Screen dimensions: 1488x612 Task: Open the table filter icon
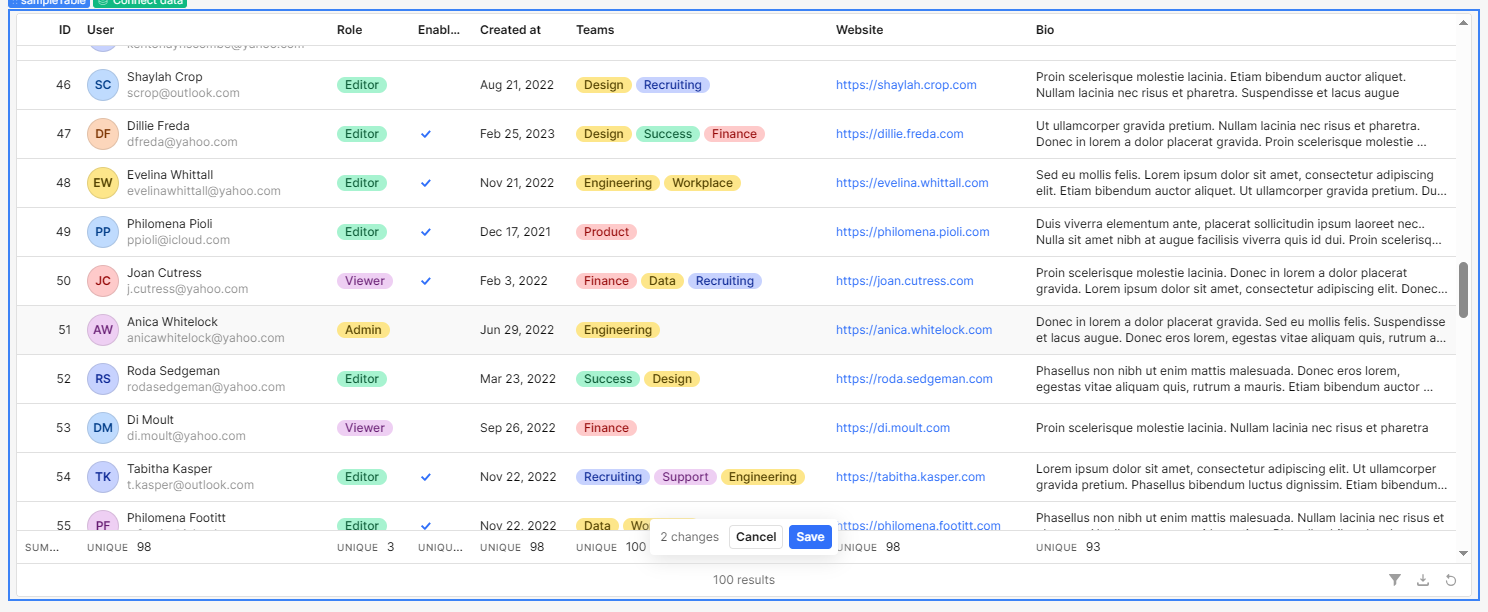[x=1395, y=580]
